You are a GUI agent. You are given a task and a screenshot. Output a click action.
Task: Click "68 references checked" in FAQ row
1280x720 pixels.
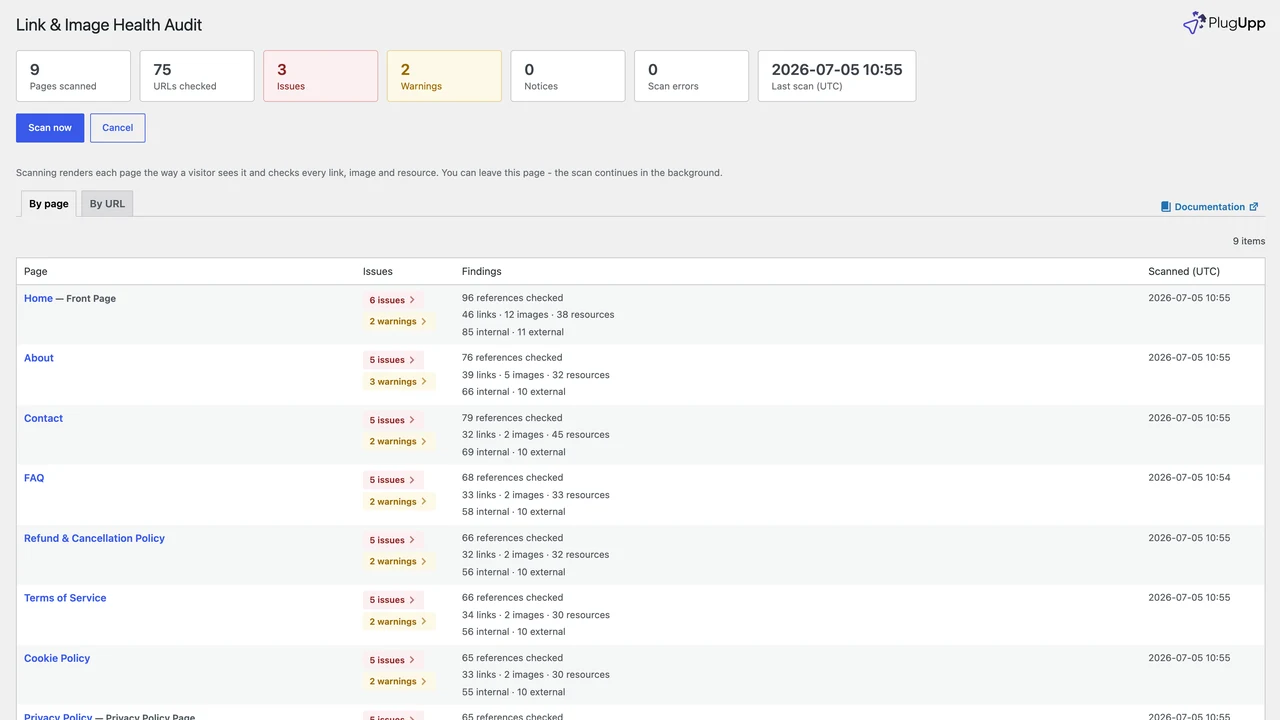click(x=512, y=478)
